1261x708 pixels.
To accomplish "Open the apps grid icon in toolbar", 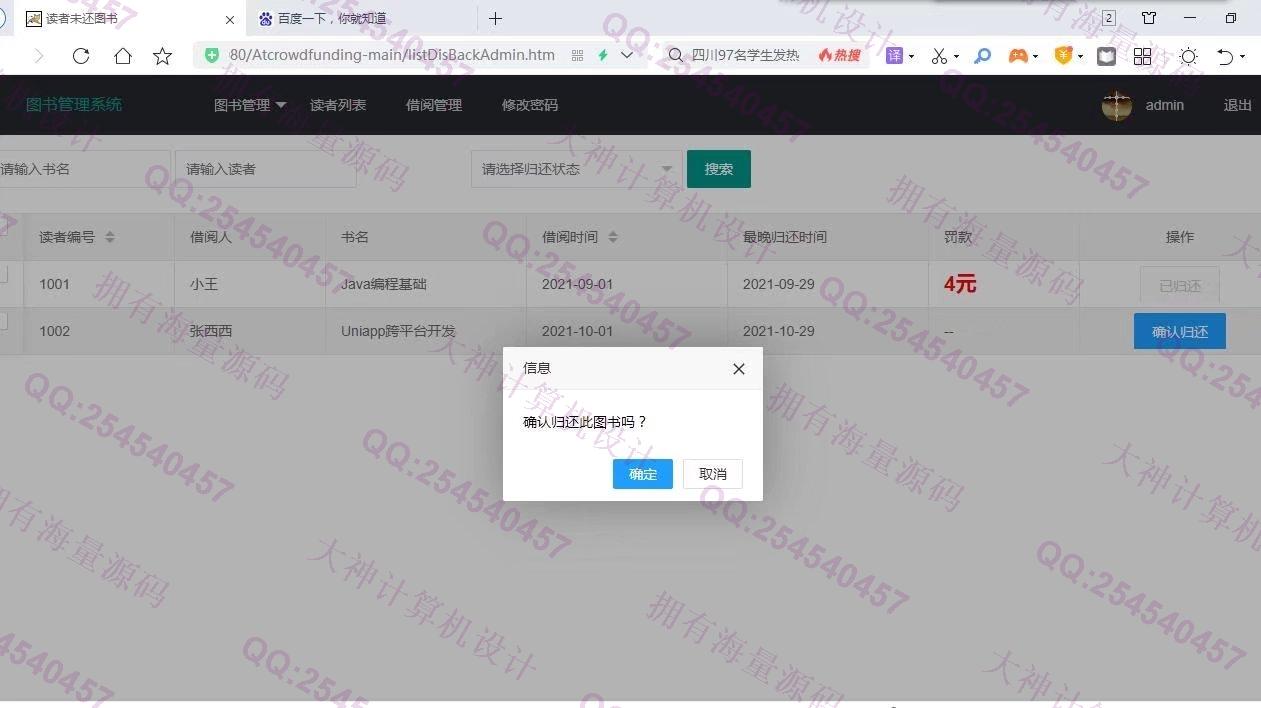I will click(1142, 56).
